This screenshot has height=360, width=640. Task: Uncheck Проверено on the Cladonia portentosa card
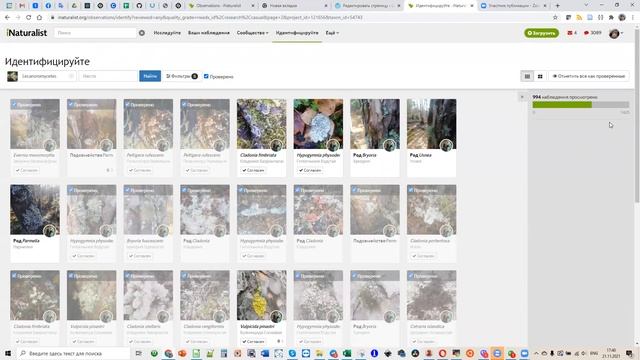(411, 190)
